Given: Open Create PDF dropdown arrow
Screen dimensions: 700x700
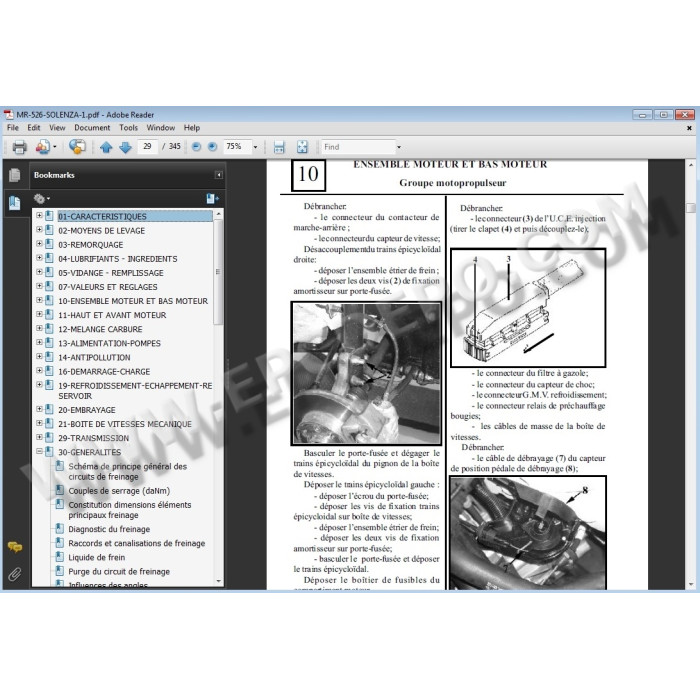Looking at the screenshot, I should tap(55, 147).
